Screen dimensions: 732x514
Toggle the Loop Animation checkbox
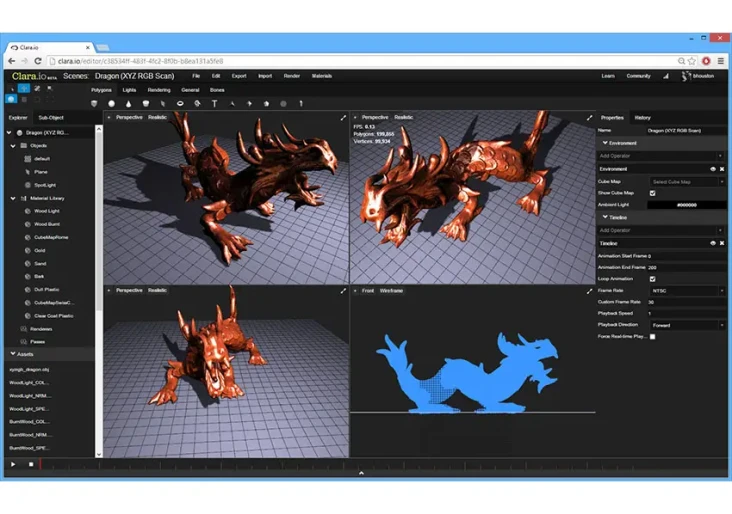(x=653, y=279)
